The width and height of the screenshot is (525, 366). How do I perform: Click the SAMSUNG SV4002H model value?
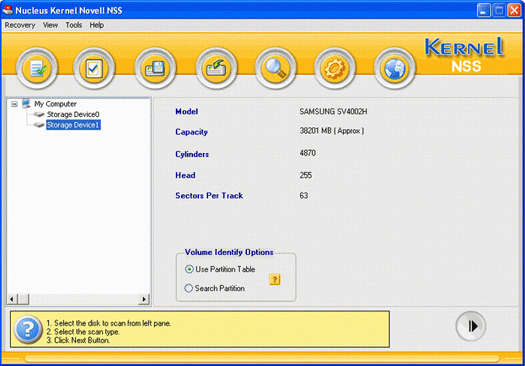click(x=333, y=112)
